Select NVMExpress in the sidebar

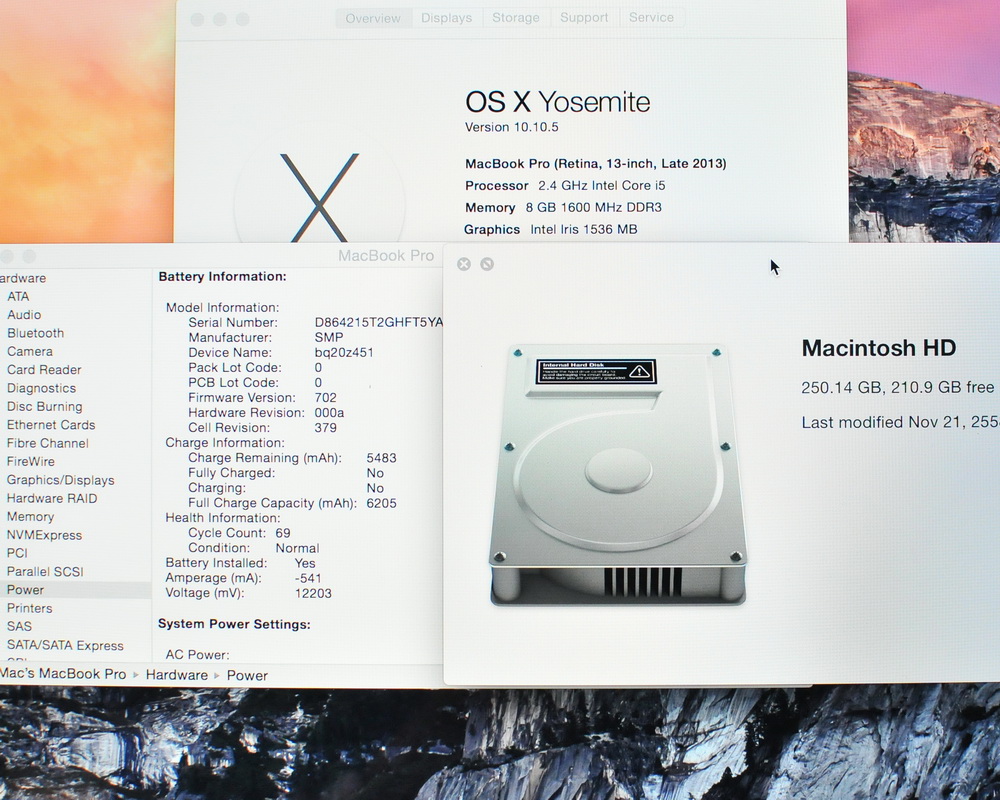coord(45,535)
